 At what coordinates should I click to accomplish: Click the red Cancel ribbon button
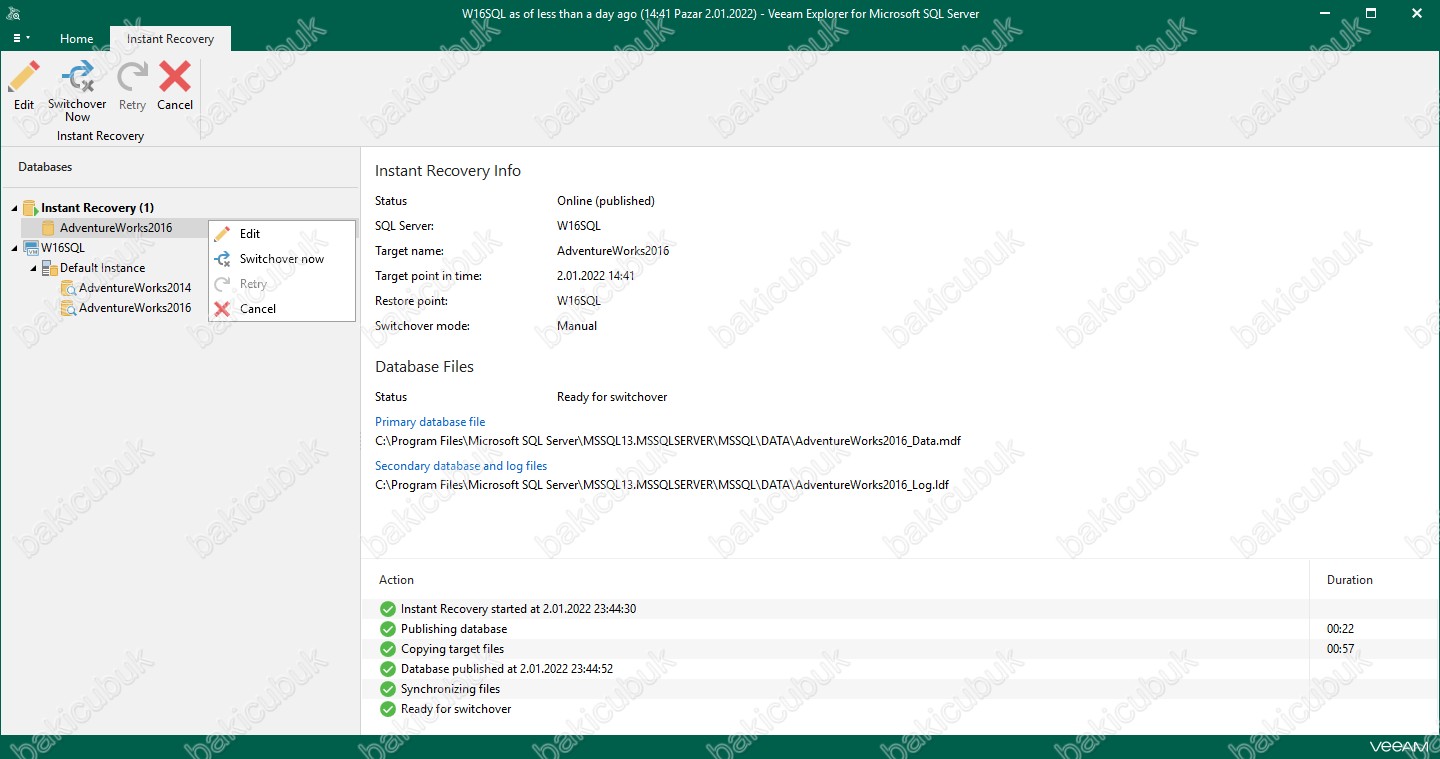pos(175,86)
